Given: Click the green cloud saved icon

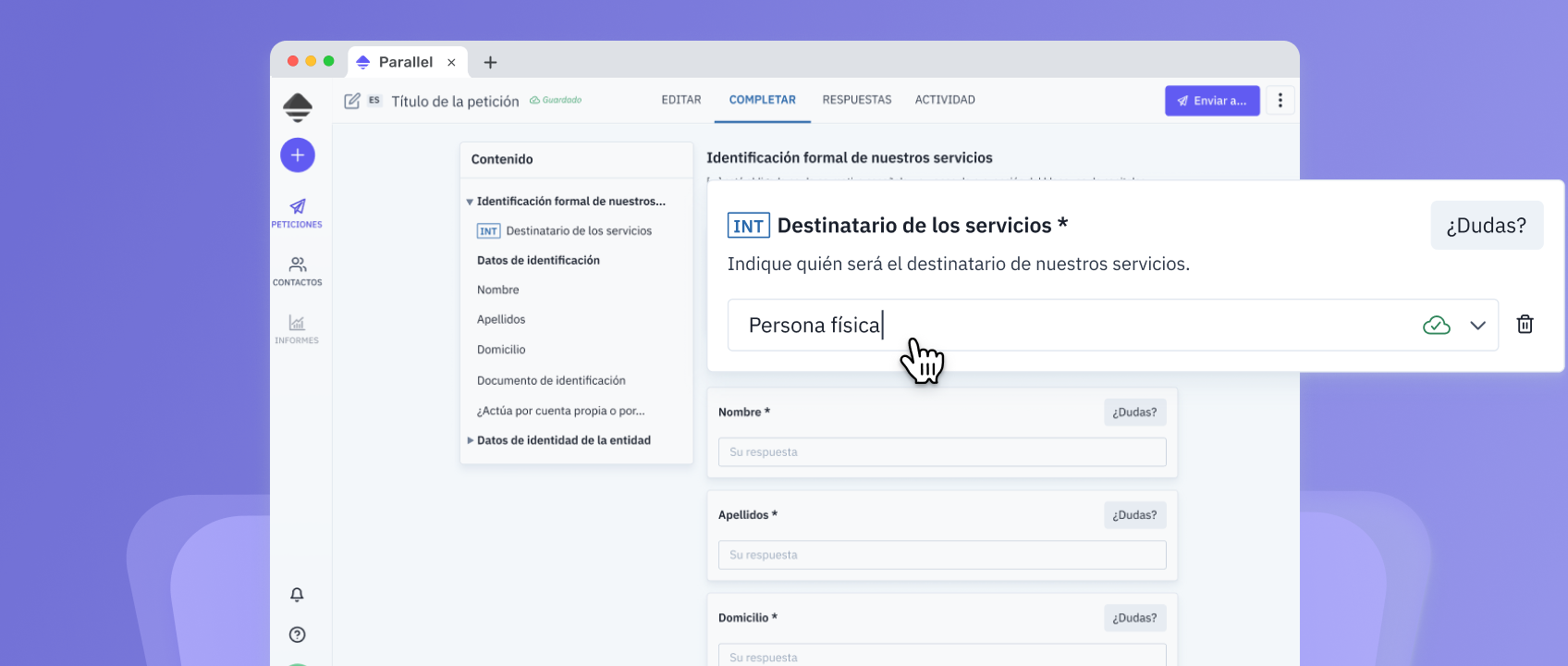Looking at the screenshot, I should pos(1437,326).
